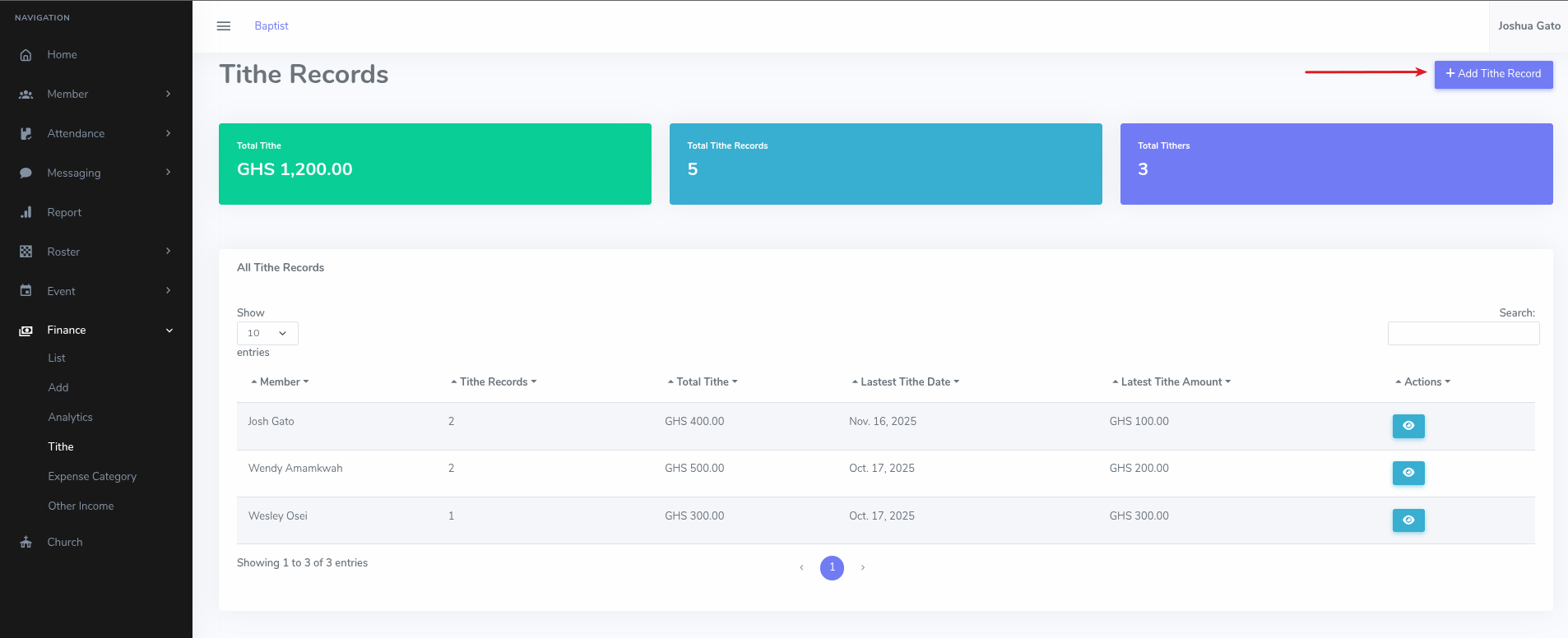
Task: Click the Event calendar icon
Action: [26, 291]
